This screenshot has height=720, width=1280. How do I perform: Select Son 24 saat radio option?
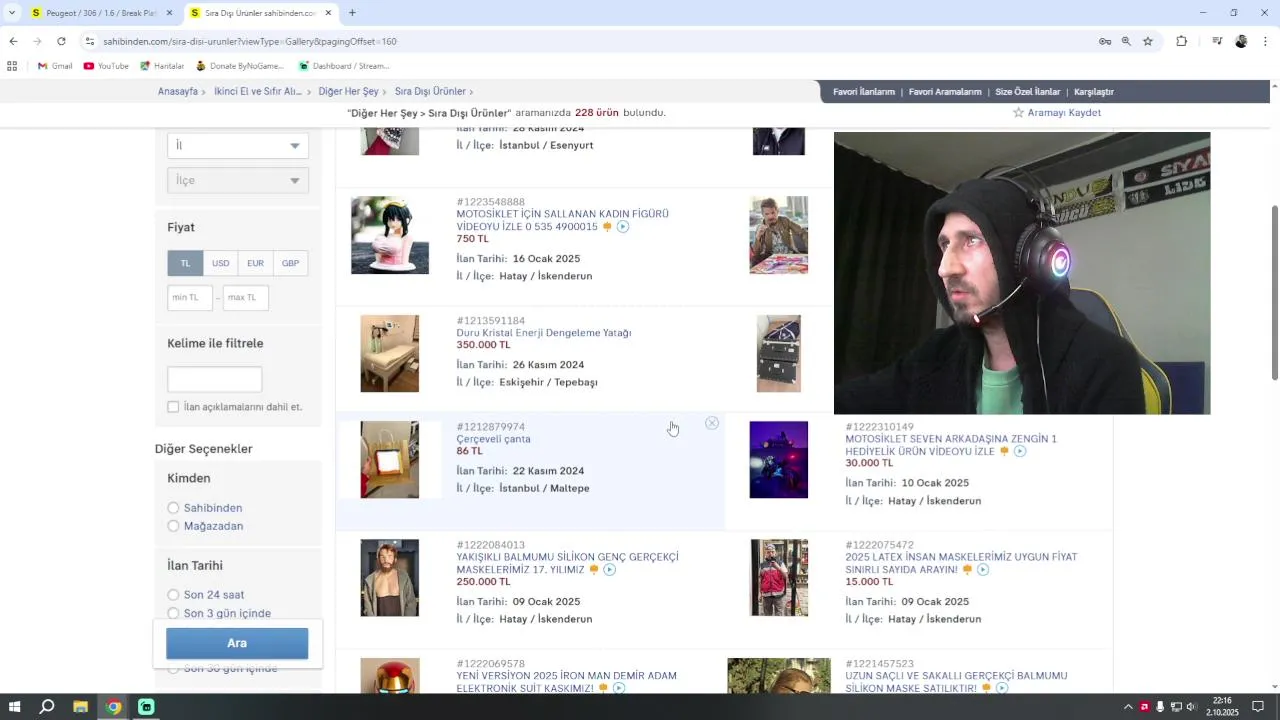[173, 595]
